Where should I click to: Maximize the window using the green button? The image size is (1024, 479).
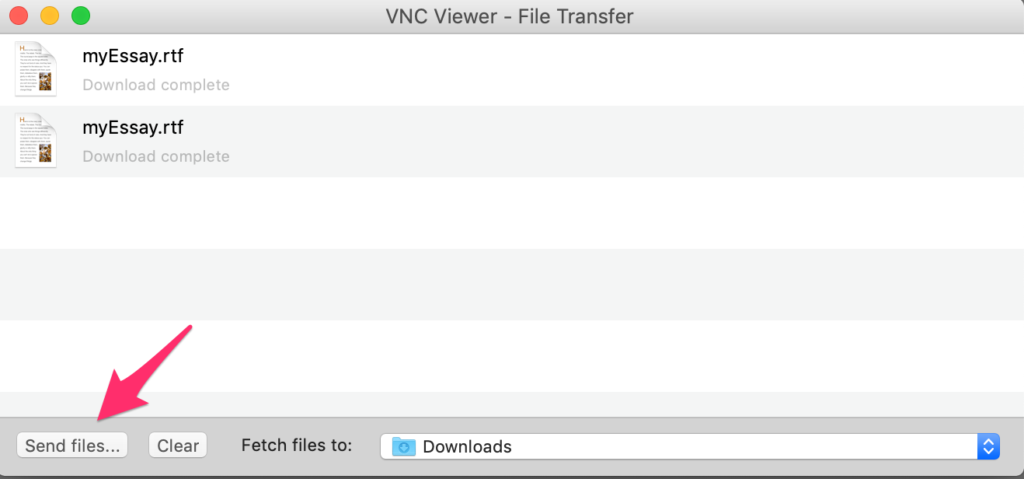80,16
